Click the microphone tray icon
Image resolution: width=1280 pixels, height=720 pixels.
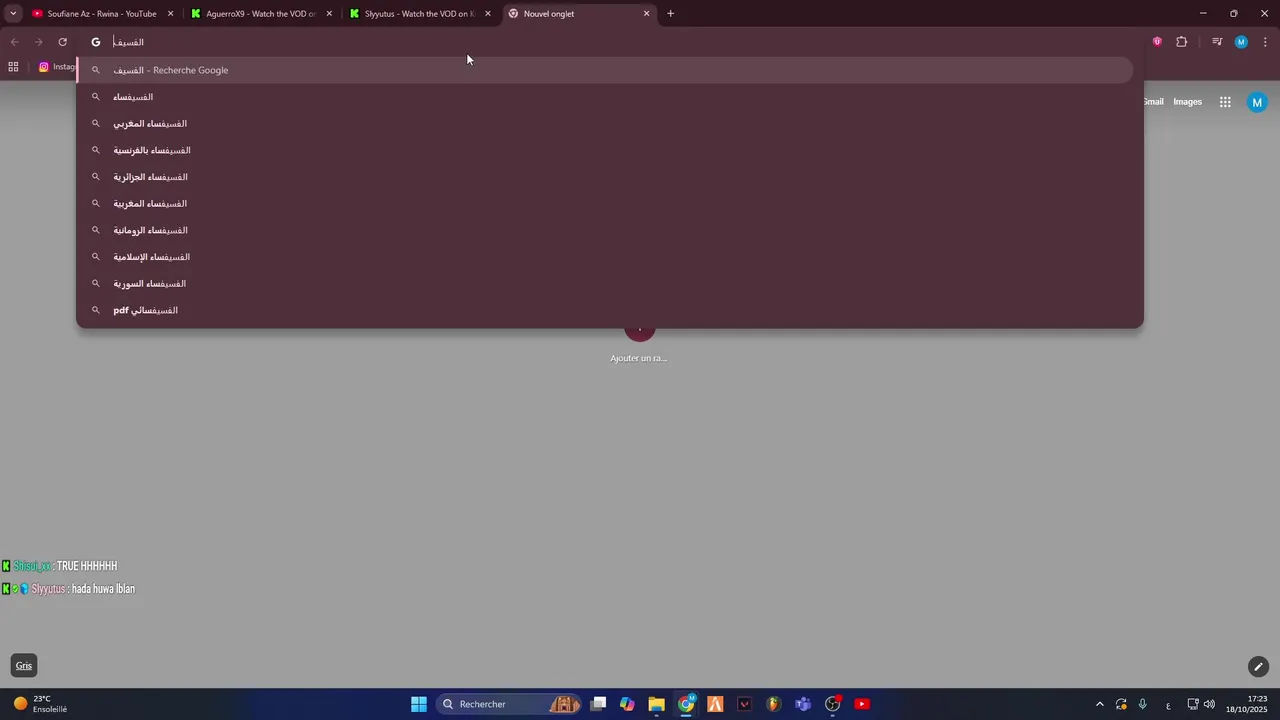pos(1143,704)
